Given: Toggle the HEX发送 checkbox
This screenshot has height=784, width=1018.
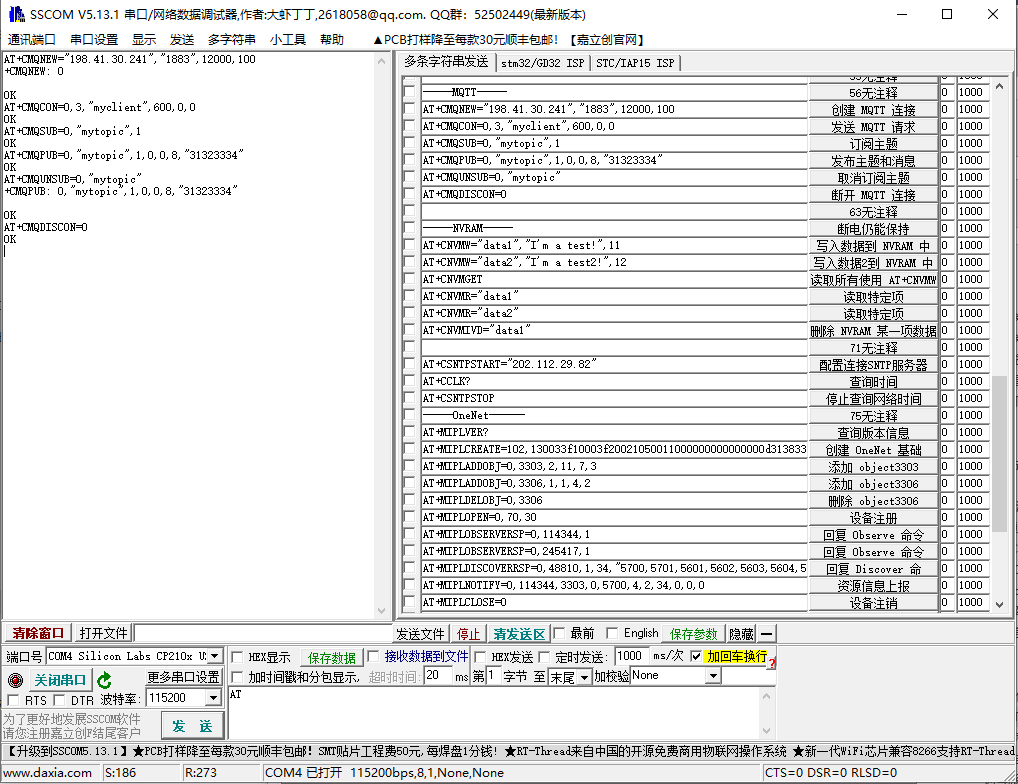Looking at the screenshot, I should point(480,657).
